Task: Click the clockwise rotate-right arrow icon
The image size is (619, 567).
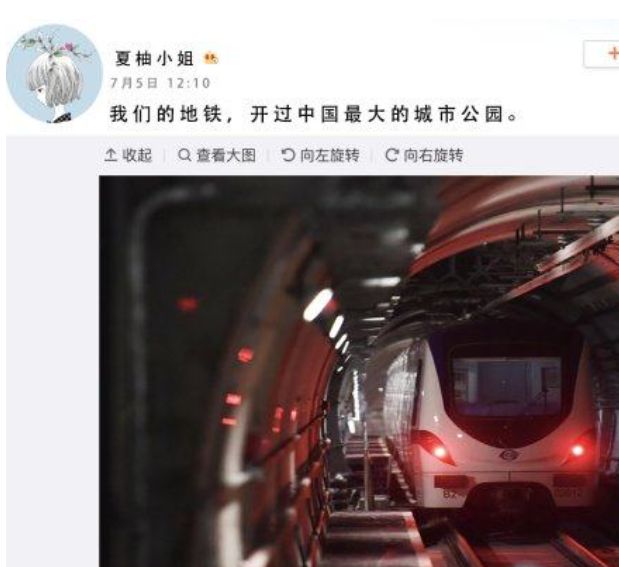Action: click(391, 155)
